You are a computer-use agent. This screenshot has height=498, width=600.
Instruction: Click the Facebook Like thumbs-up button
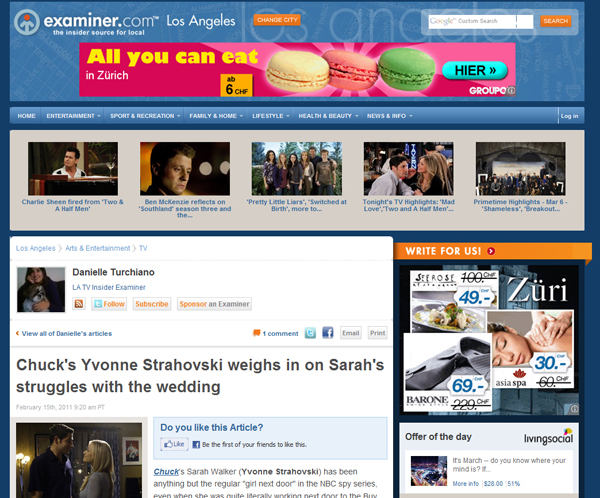[174, 444]
